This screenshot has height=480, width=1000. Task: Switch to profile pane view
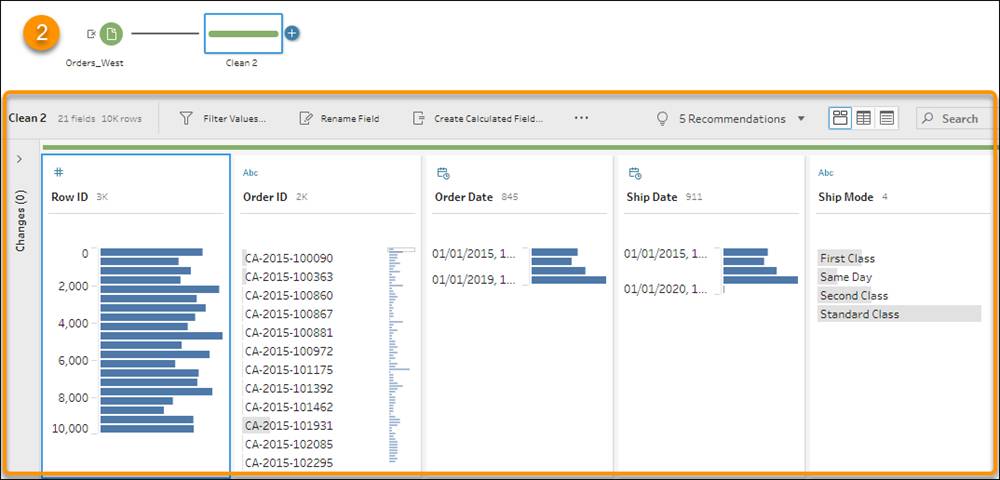coord(840,118)
